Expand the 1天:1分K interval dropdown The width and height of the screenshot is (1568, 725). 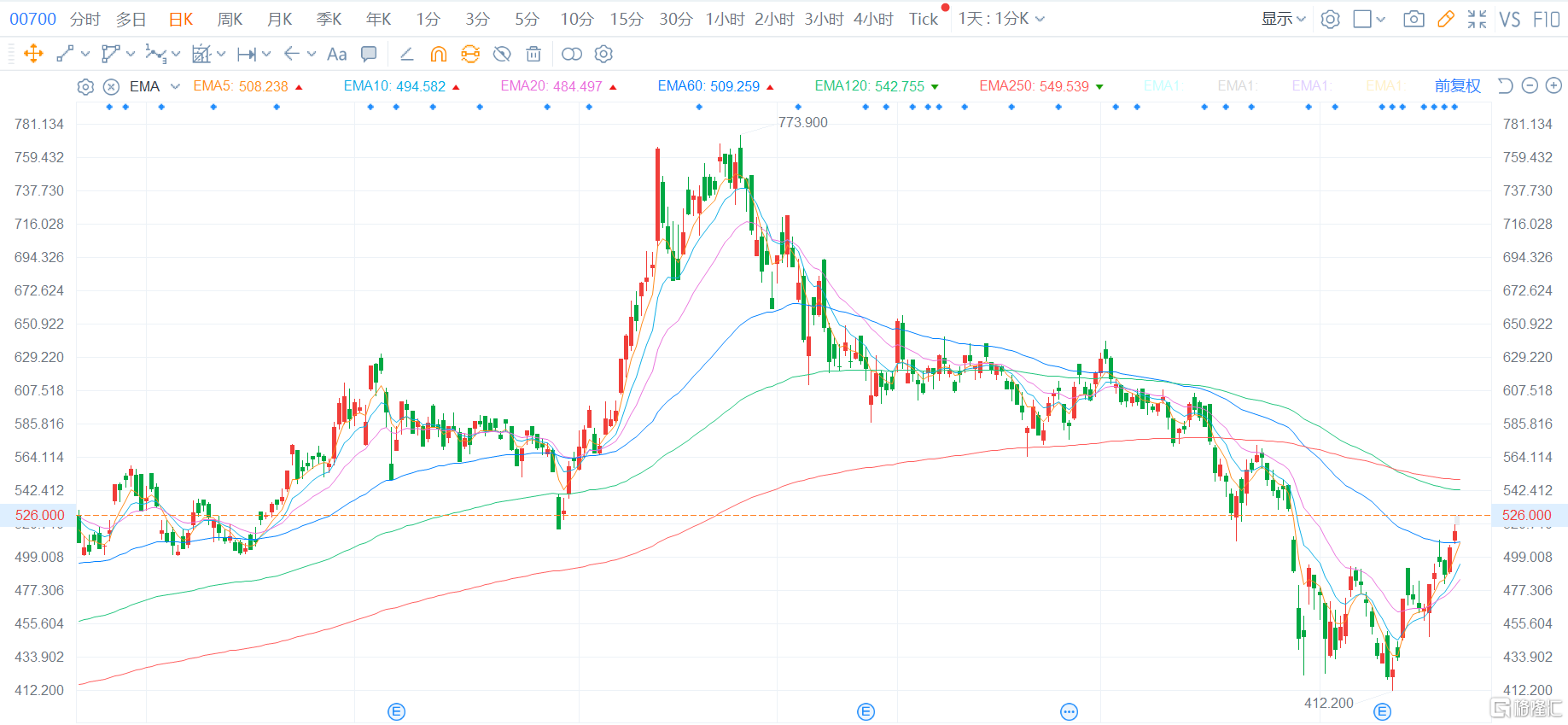(1000, 19)
